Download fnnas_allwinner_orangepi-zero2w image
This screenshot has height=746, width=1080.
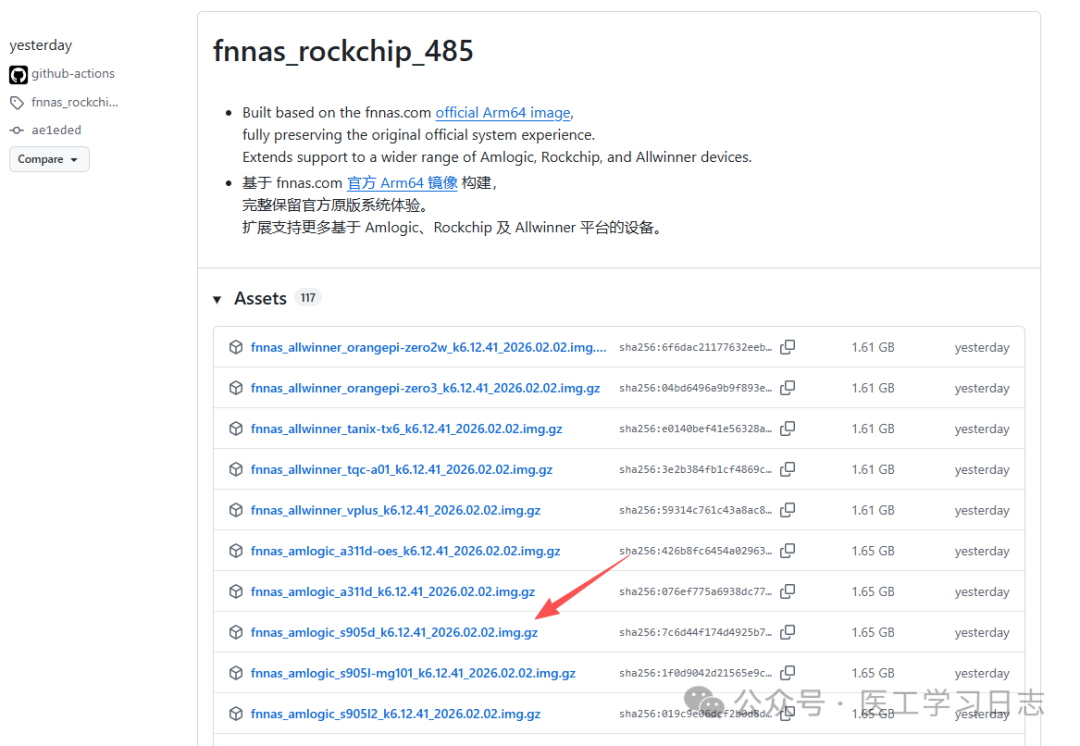428,348
